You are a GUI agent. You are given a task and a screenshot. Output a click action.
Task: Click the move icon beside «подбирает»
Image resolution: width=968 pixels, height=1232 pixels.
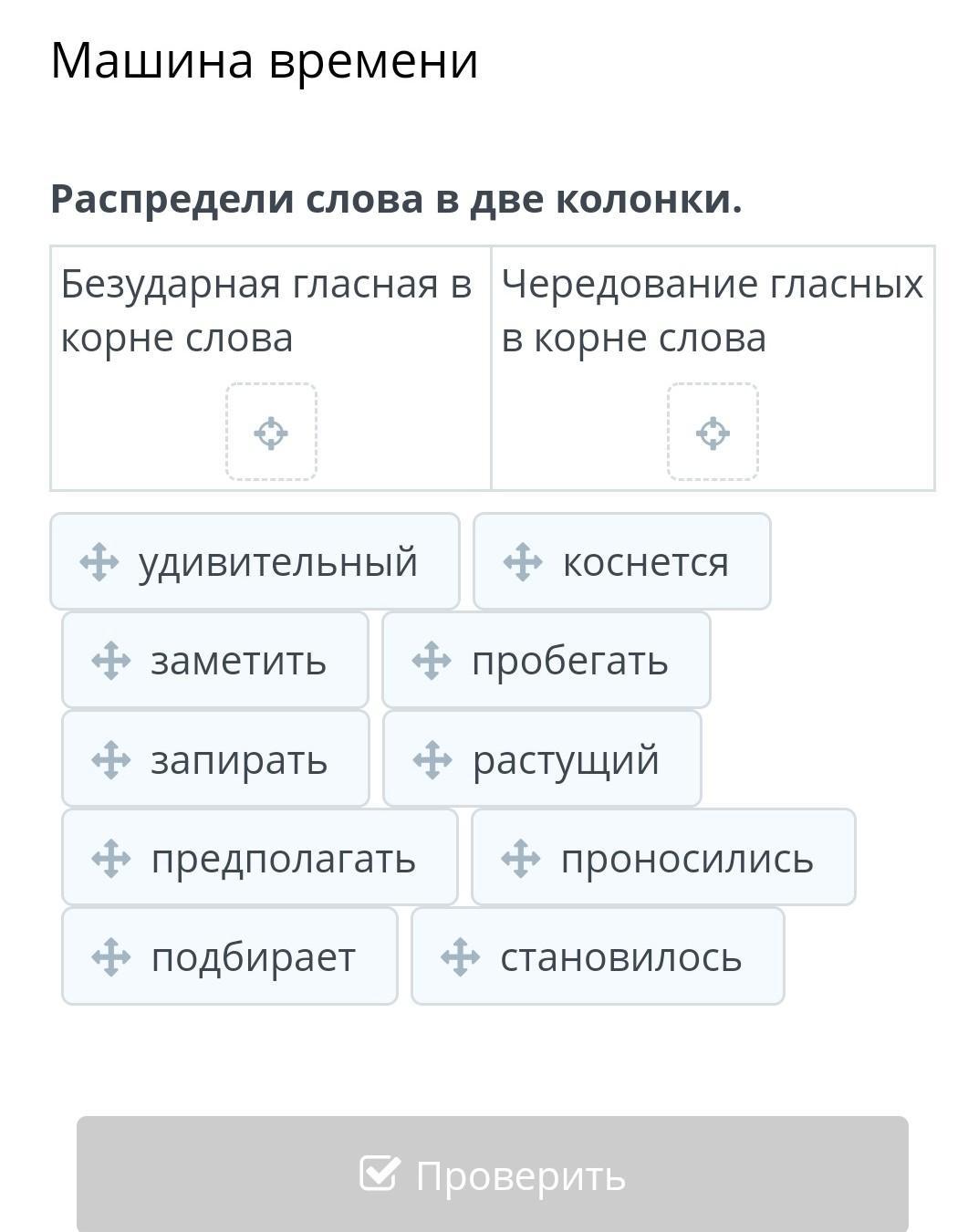pos(111,956)
